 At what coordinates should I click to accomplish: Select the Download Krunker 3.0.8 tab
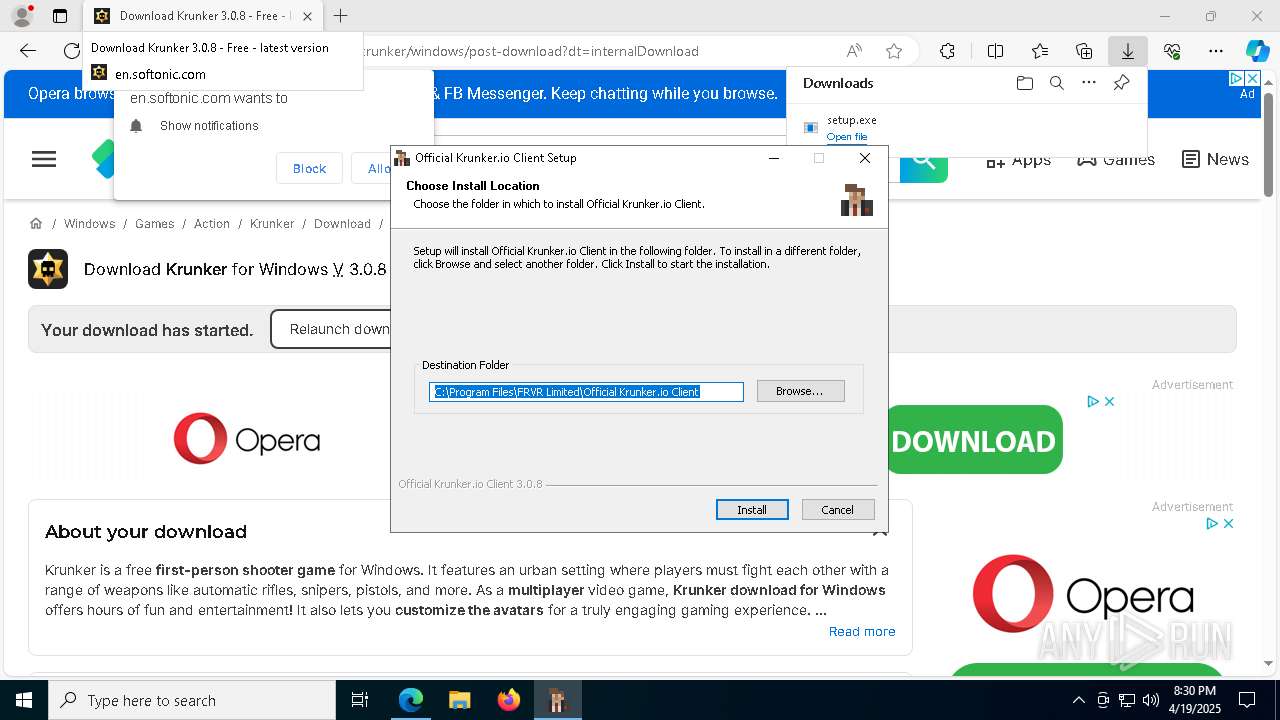pyautogui.click(x=203, y=16)
